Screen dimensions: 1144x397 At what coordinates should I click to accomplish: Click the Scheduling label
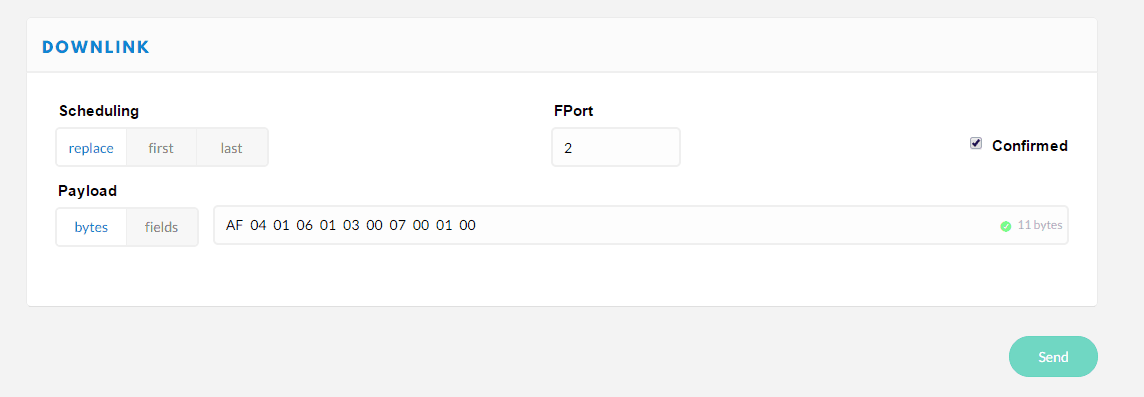click(98, 111)
